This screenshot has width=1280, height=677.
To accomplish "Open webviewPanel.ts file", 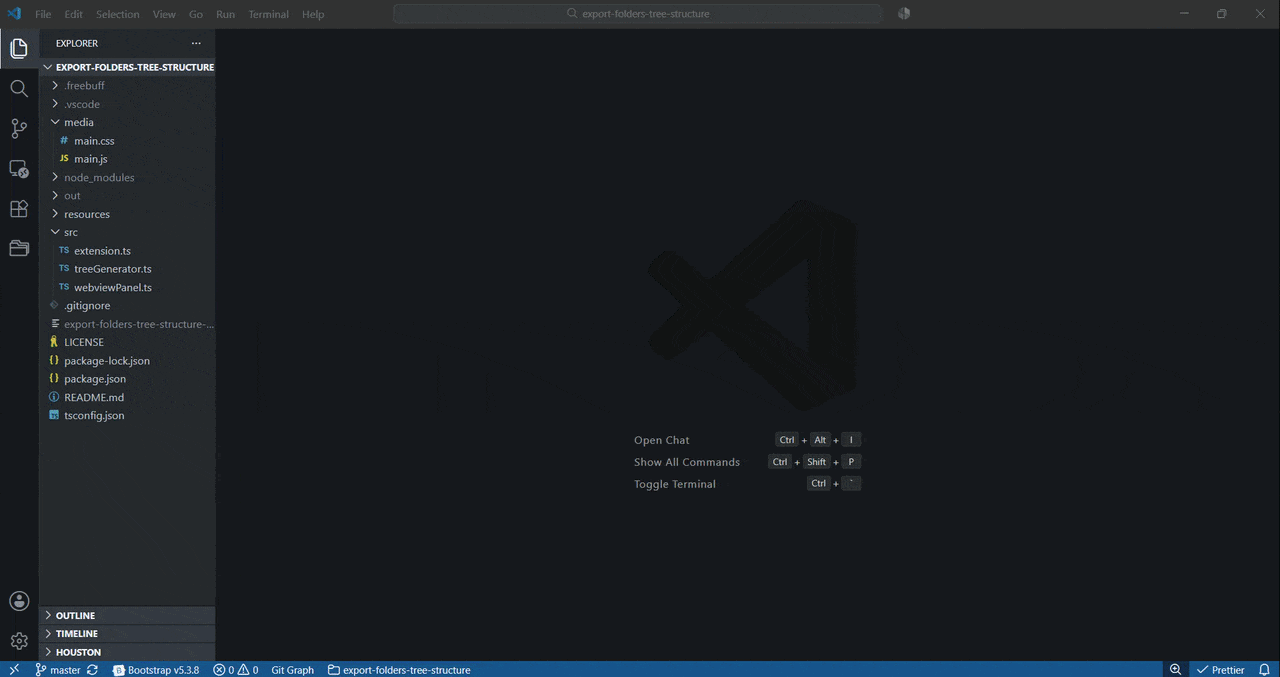I will (x=127, y=287).
